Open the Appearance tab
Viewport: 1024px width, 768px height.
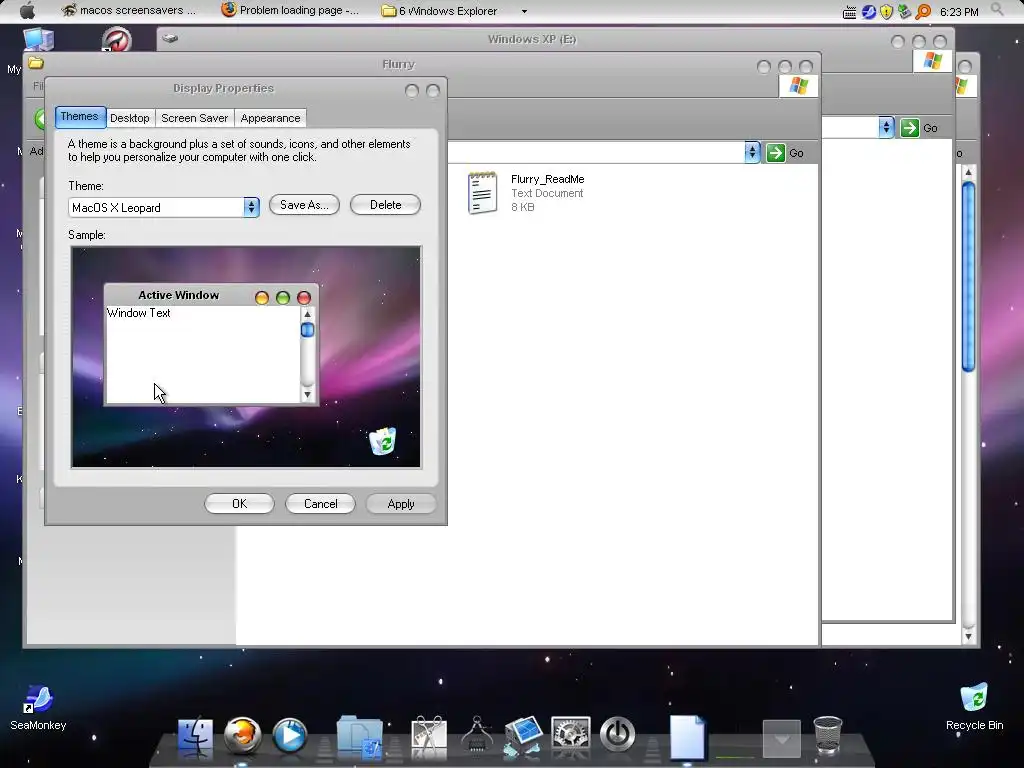tap(270, 118)
